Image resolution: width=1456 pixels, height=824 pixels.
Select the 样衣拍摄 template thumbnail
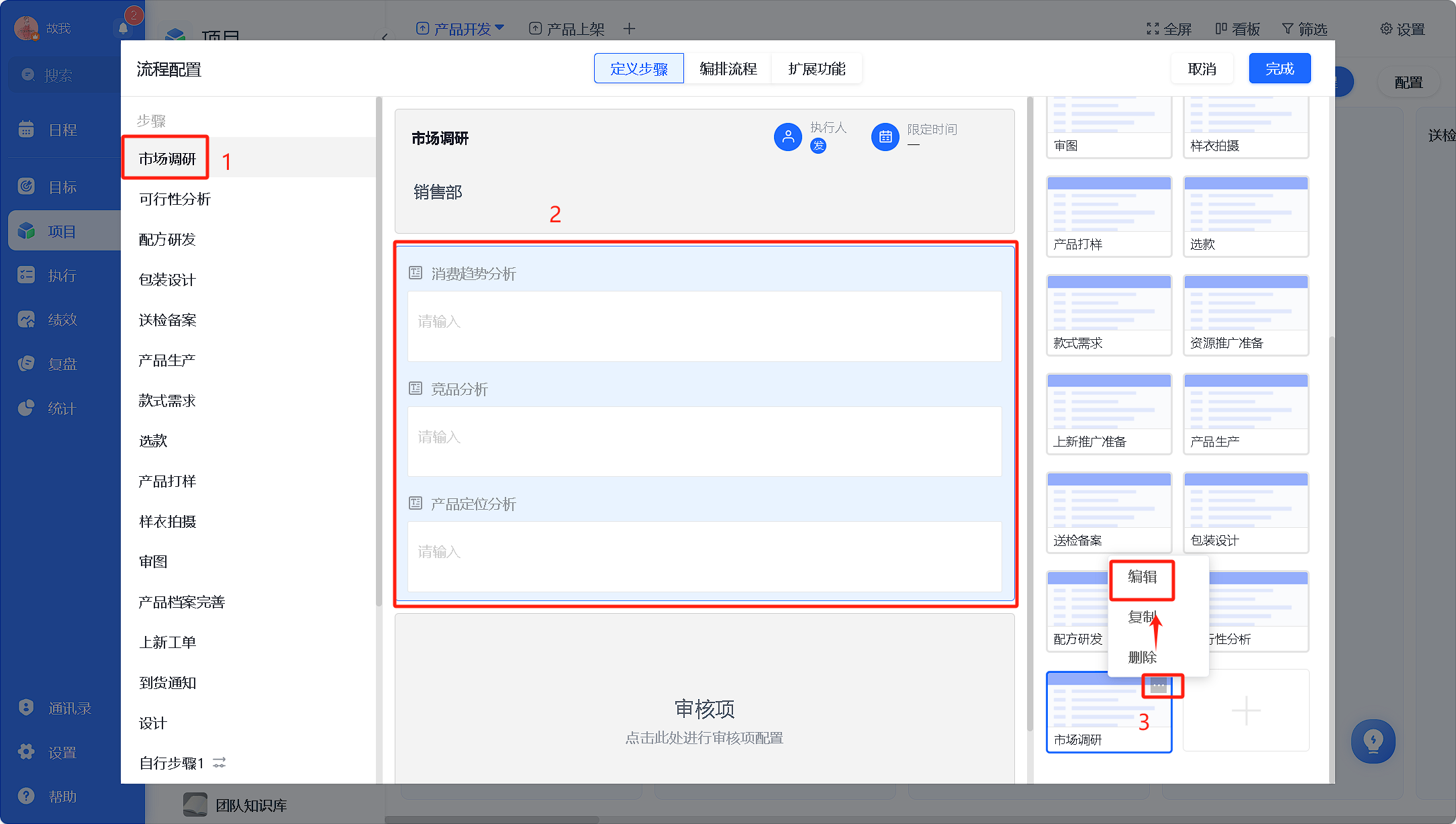click(1246, 127)
